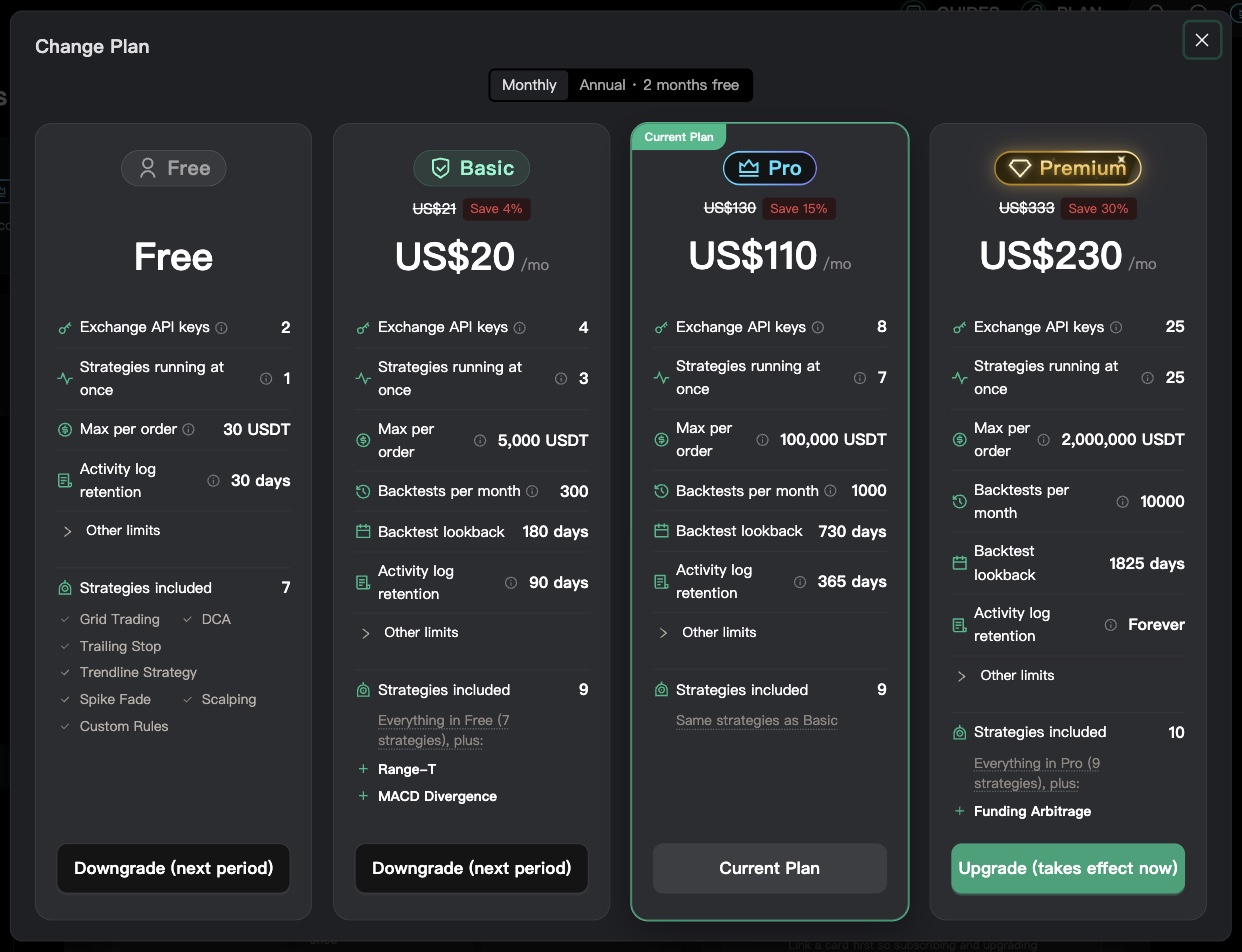Screen dimensions: 1242x952
Task: Click info icon for Premium plan Activity log retention
Action: (1111, 625)
